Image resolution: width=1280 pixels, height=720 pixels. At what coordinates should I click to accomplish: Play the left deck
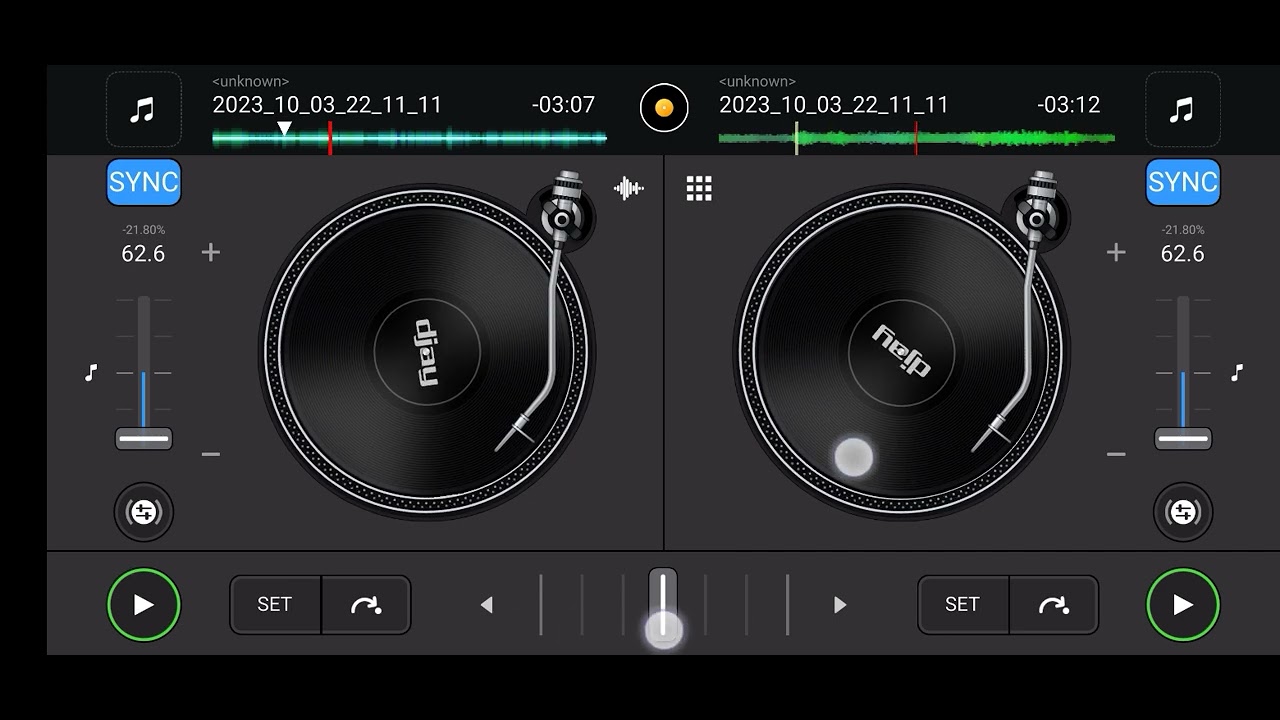[x=144, y=604]
